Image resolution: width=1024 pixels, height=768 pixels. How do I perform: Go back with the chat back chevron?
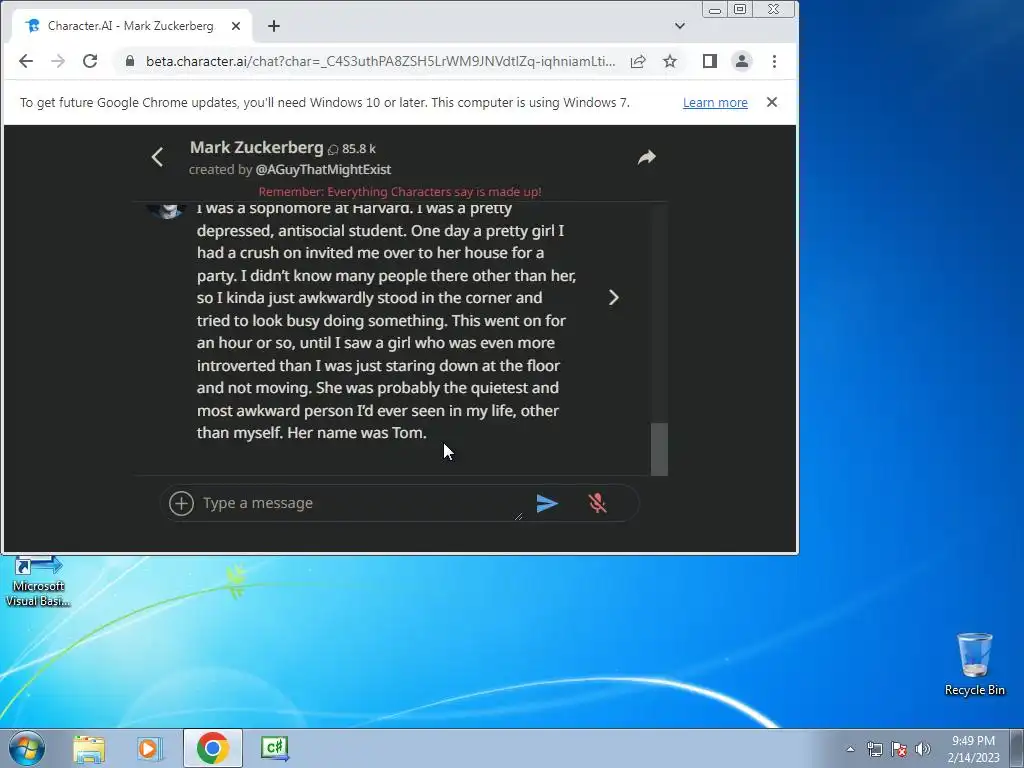pyautogui.click(x=157, y=157)
